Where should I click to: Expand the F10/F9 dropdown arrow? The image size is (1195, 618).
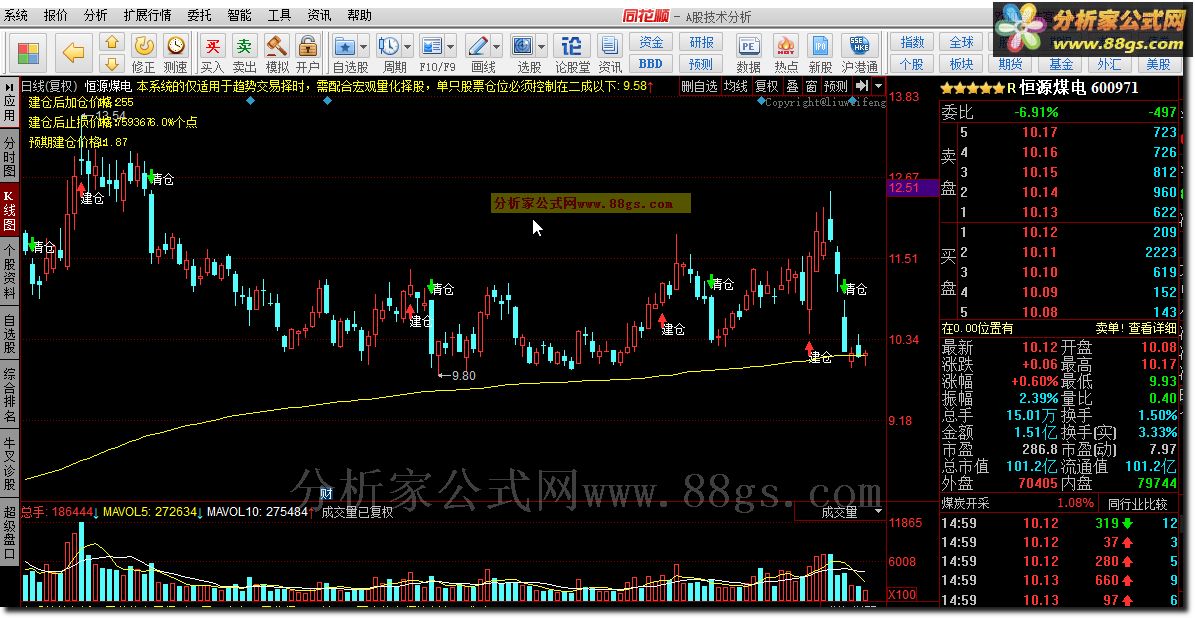coord(451,46)
